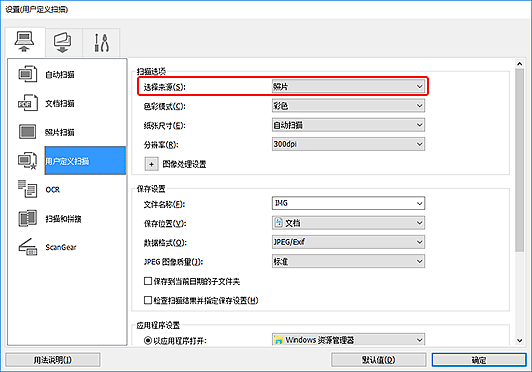Select 用户定义扫描 highlighted item
The width and height of the screenshot is (532, 372).
tap(85, 161)
